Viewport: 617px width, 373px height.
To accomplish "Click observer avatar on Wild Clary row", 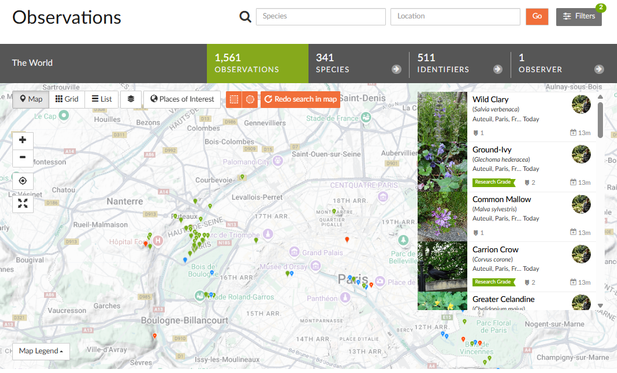I will coord(581,104).
